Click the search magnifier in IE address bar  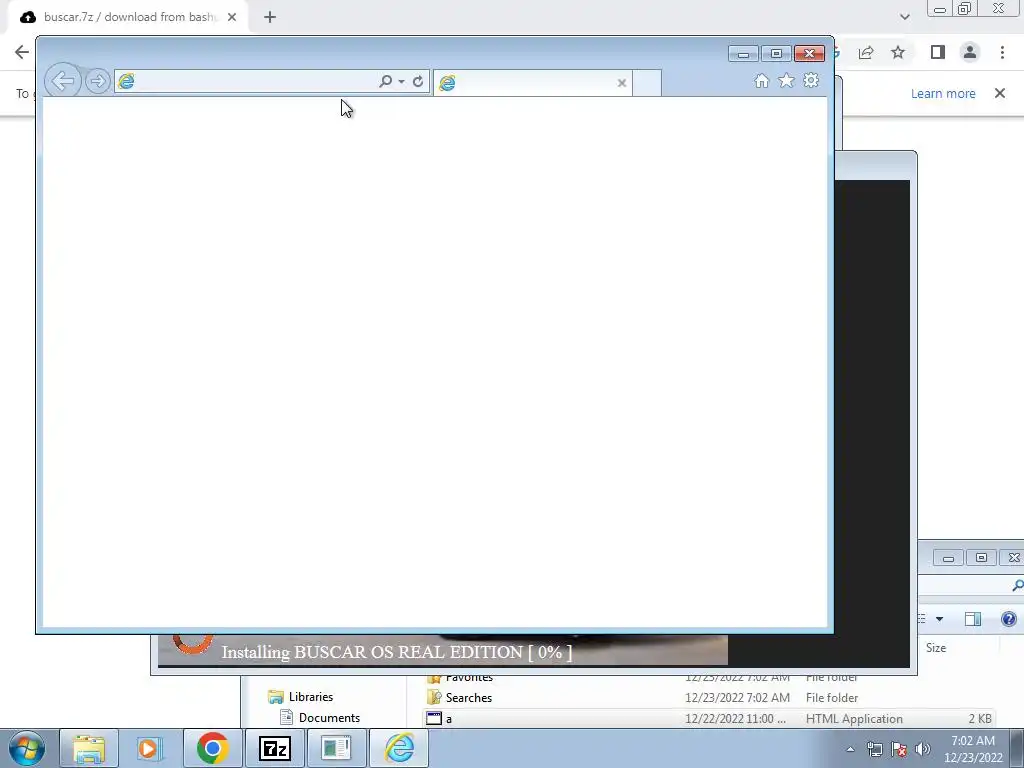[x=385, y=81]
